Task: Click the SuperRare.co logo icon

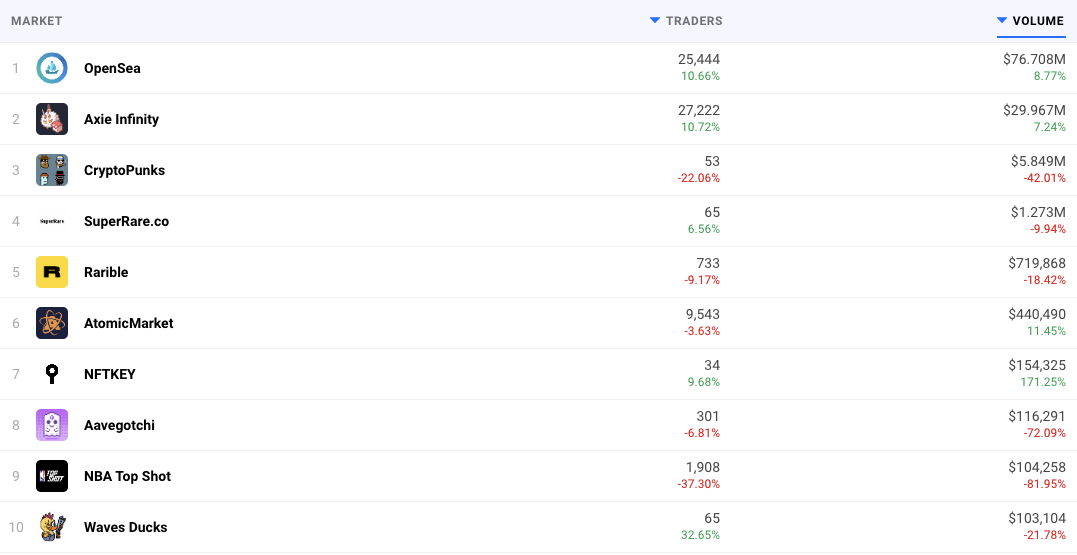Action: tap(52, 221)
